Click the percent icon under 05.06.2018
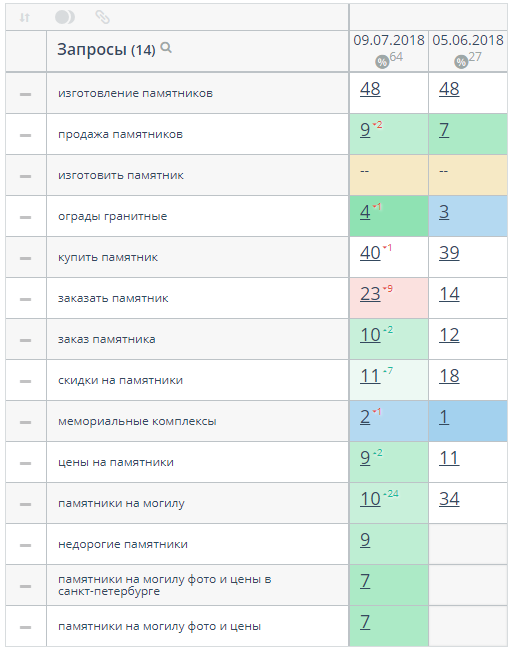512x651 pixels. [x=461, y=62]
